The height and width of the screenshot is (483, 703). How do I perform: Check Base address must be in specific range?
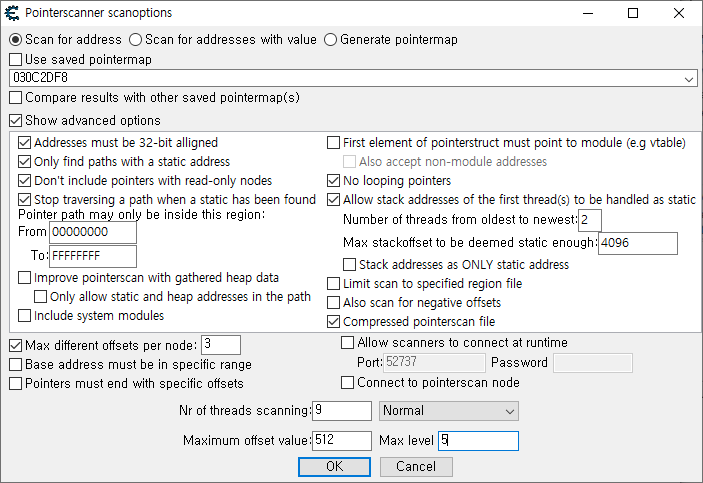[15, 365]
